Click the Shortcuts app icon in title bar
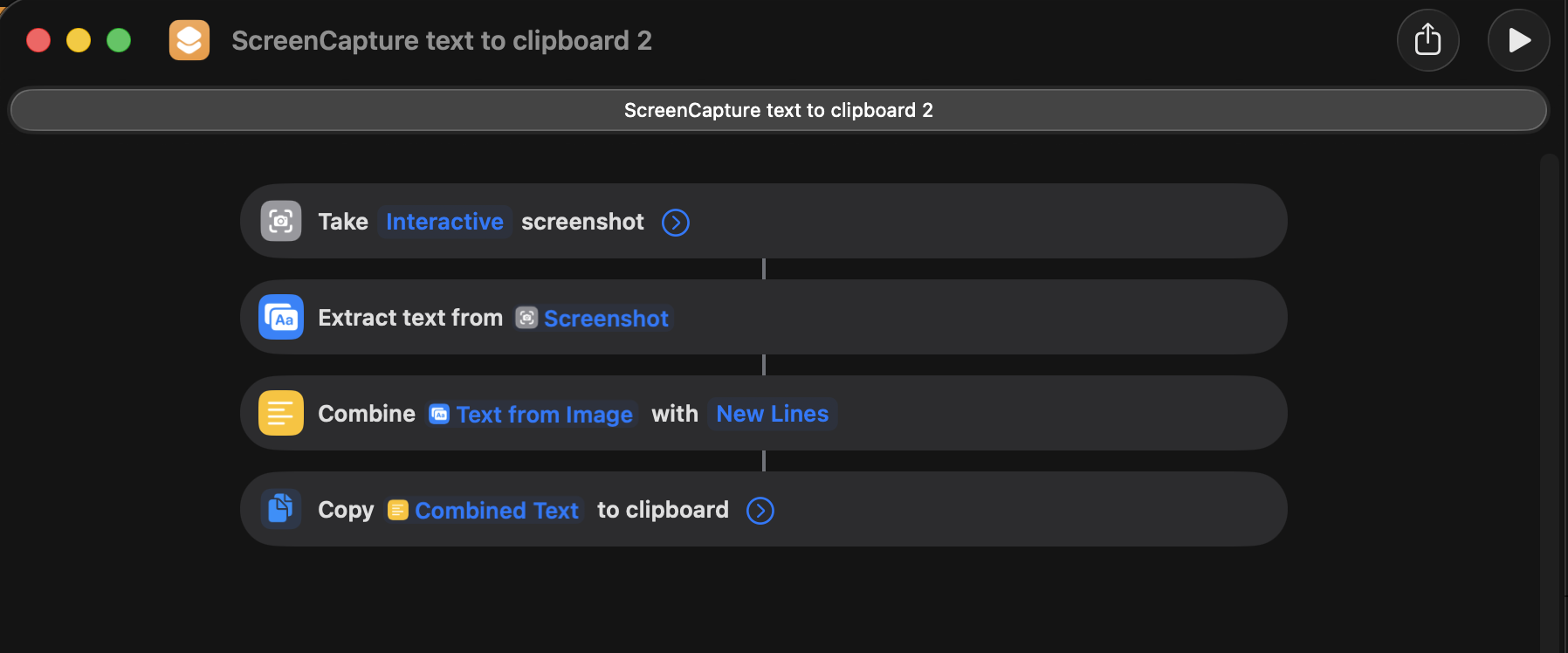This screenshot has height=653, width=1568. click(189, 40)
